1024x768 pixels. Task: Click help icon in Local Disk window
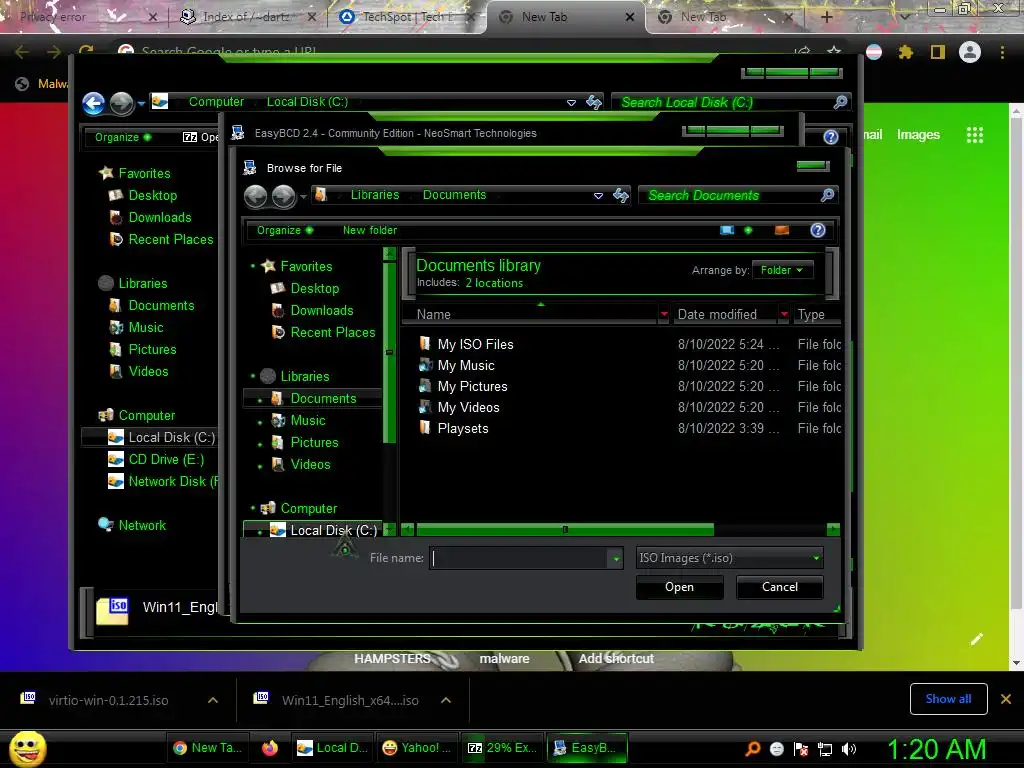coord(831,136)
